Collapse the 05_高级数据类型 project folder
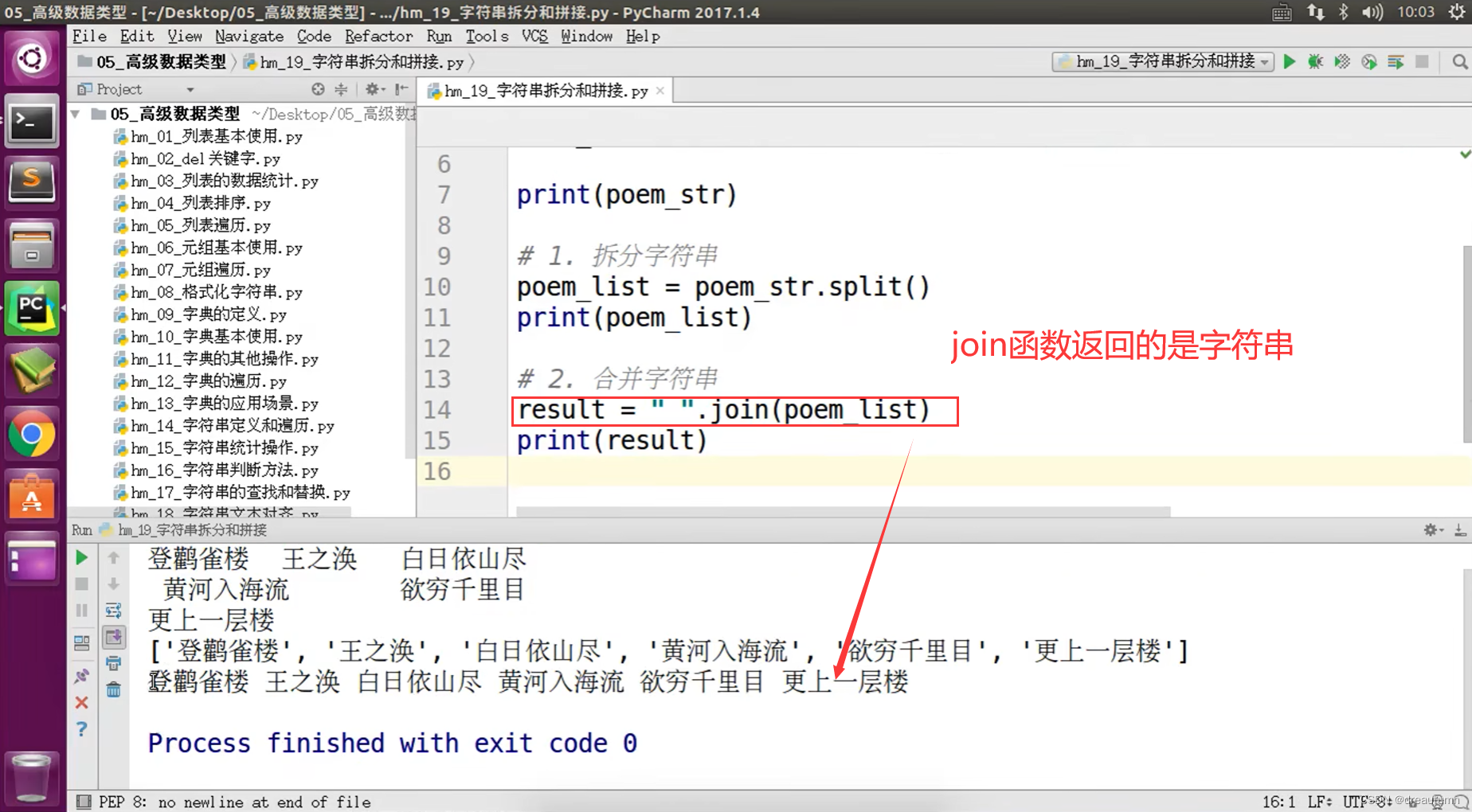Screen dimensions: 1472x812 [76, 114]
